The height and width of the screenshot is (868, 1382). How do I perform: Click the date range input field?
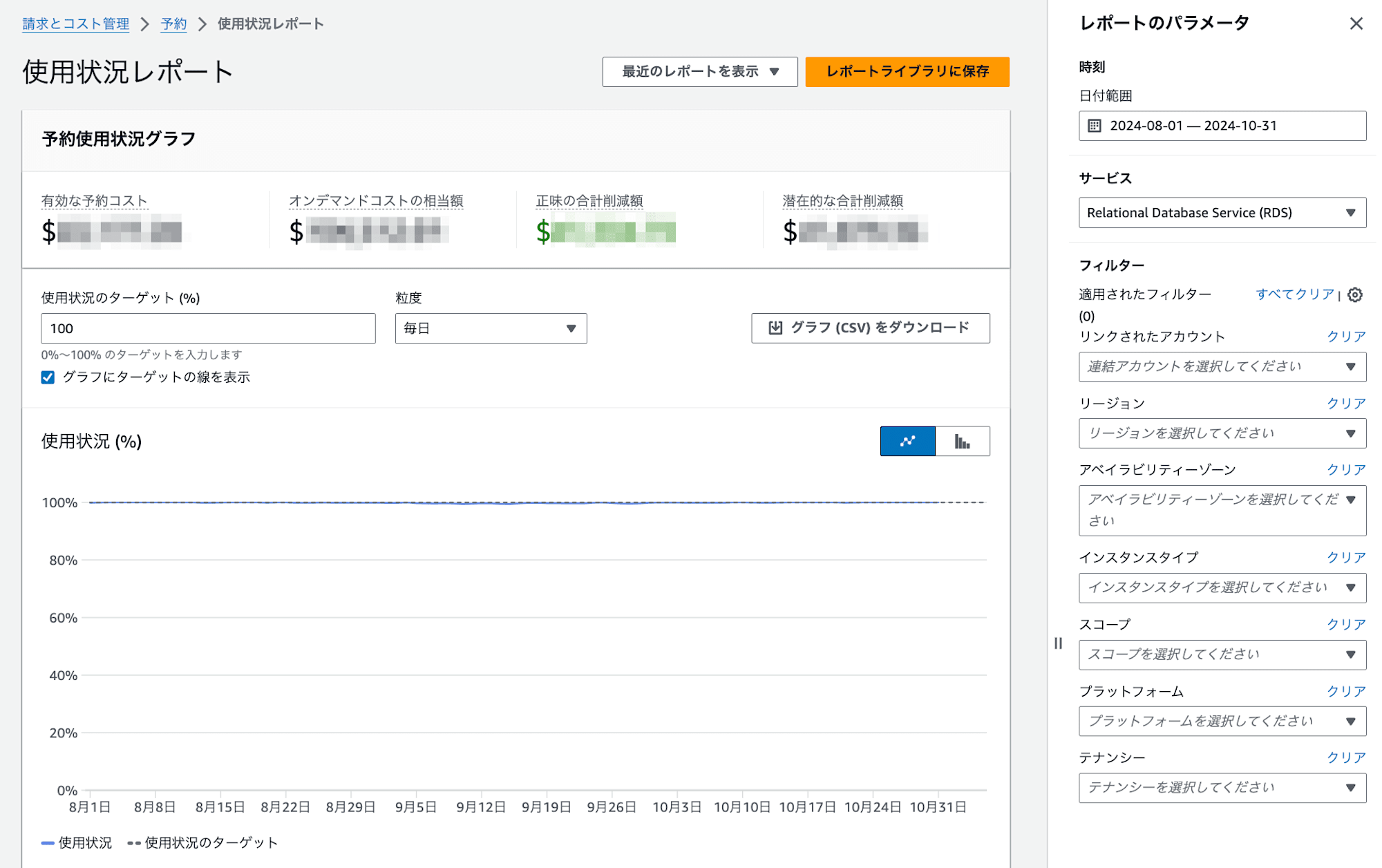click(x=1222, y=126)
